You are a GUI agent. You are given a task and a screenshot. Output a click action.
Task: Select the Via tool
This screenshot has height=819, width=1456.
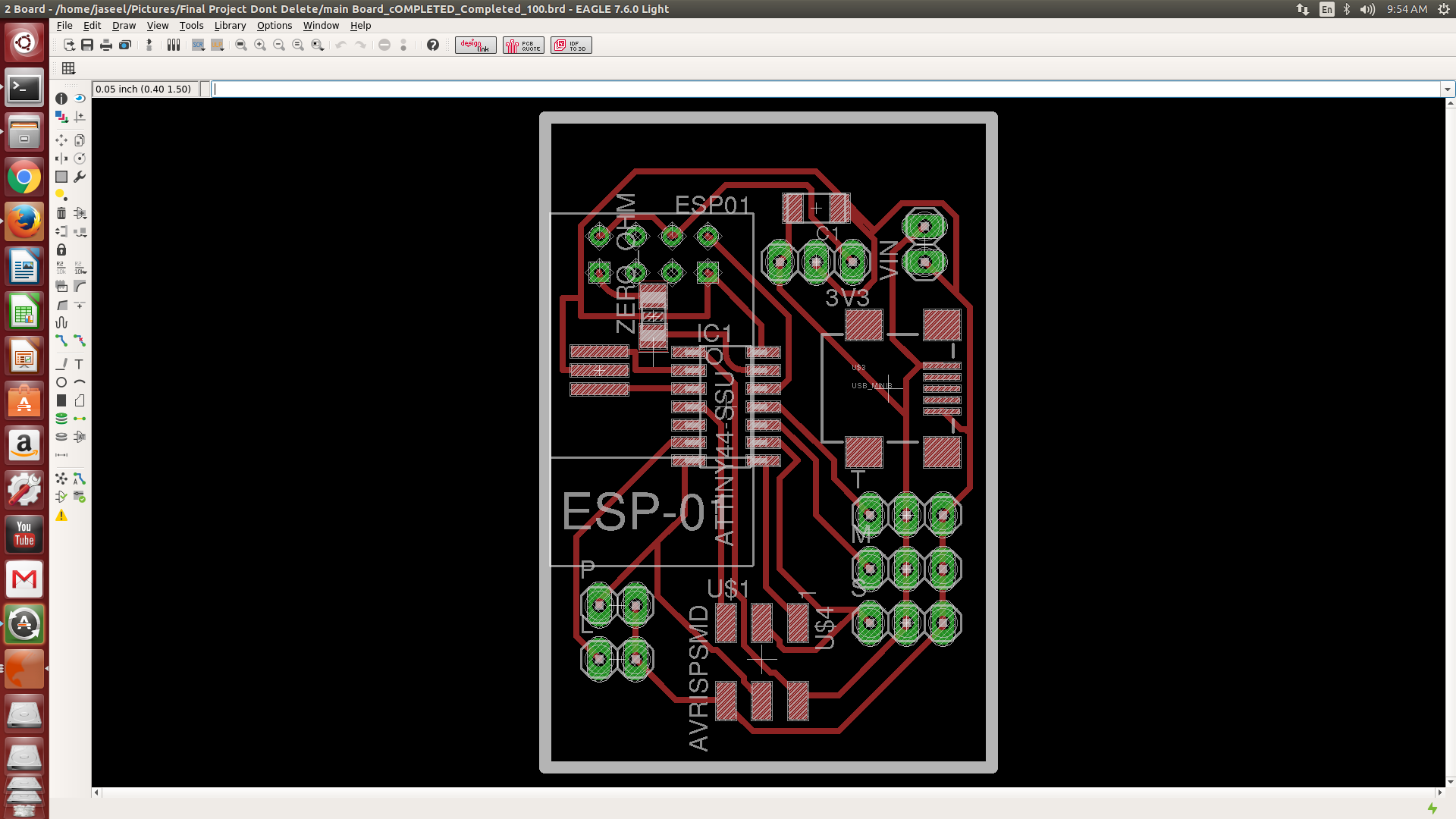61,419
